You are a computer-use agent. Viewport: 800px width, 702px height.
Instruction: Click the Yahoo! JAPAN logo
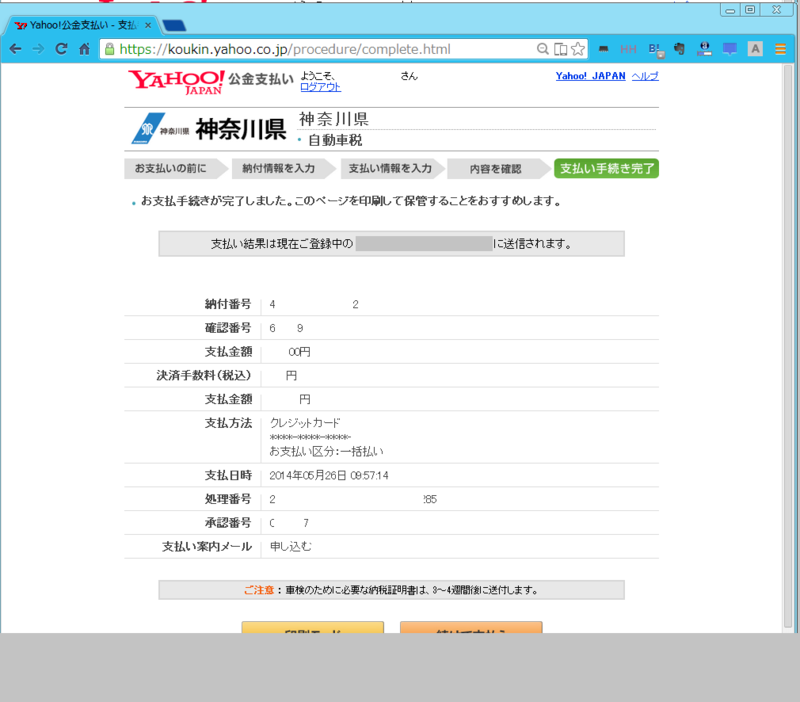coord(176,82)
